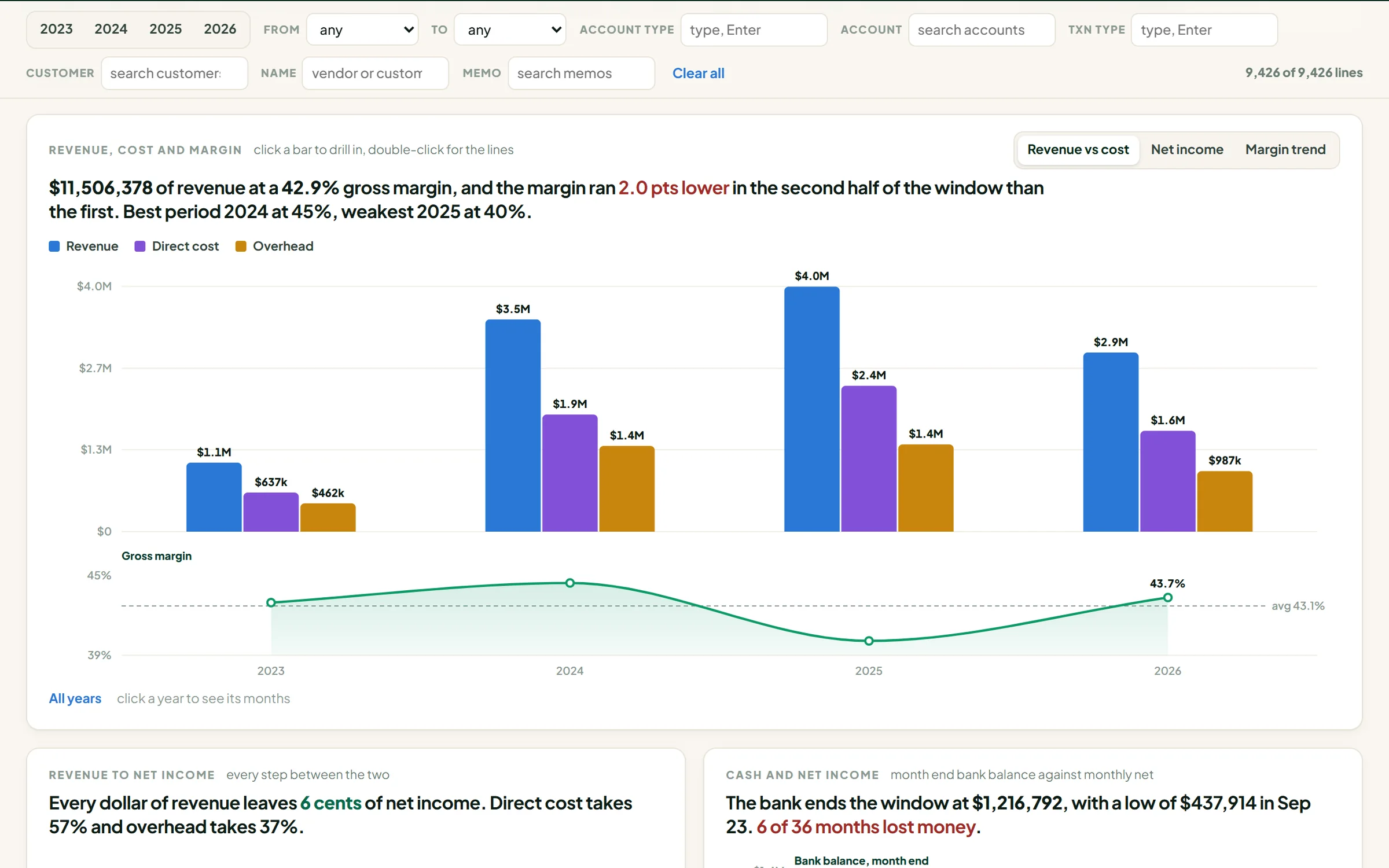Open the TO date dropdown

510,30
